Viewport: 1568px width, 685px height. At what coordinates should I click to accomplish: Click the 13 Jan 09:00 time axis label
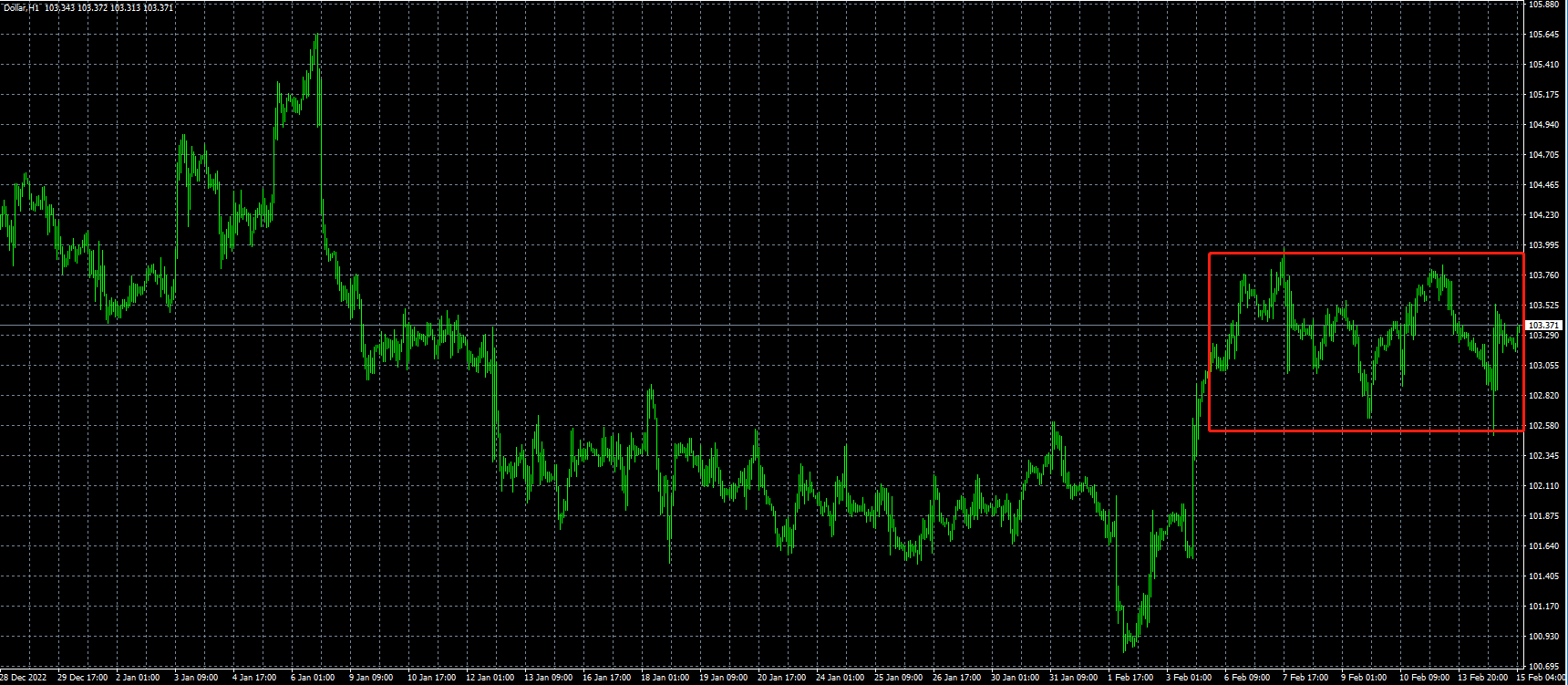(x=548, y=678)
